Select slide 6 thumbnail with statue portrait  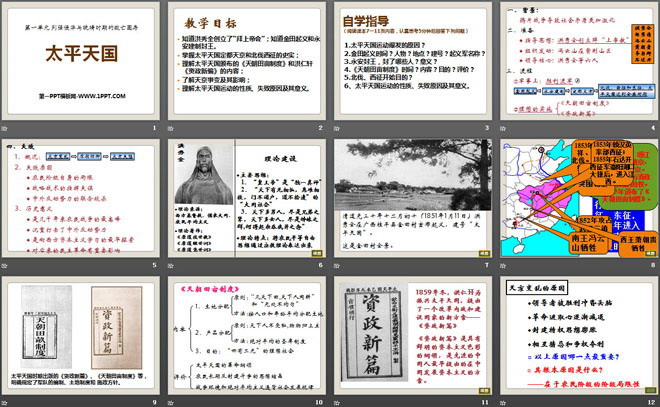coord(247,199)
